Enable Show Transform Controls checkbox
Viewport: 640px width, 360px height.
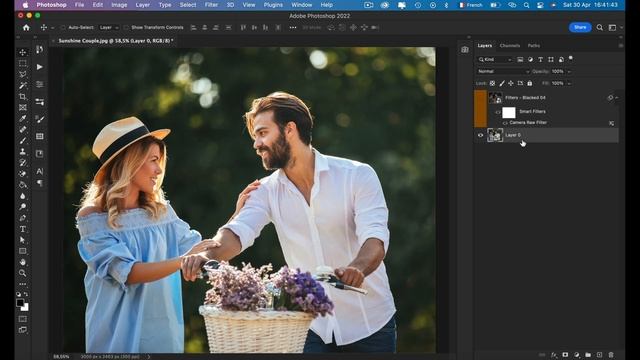tap(126, 27)
